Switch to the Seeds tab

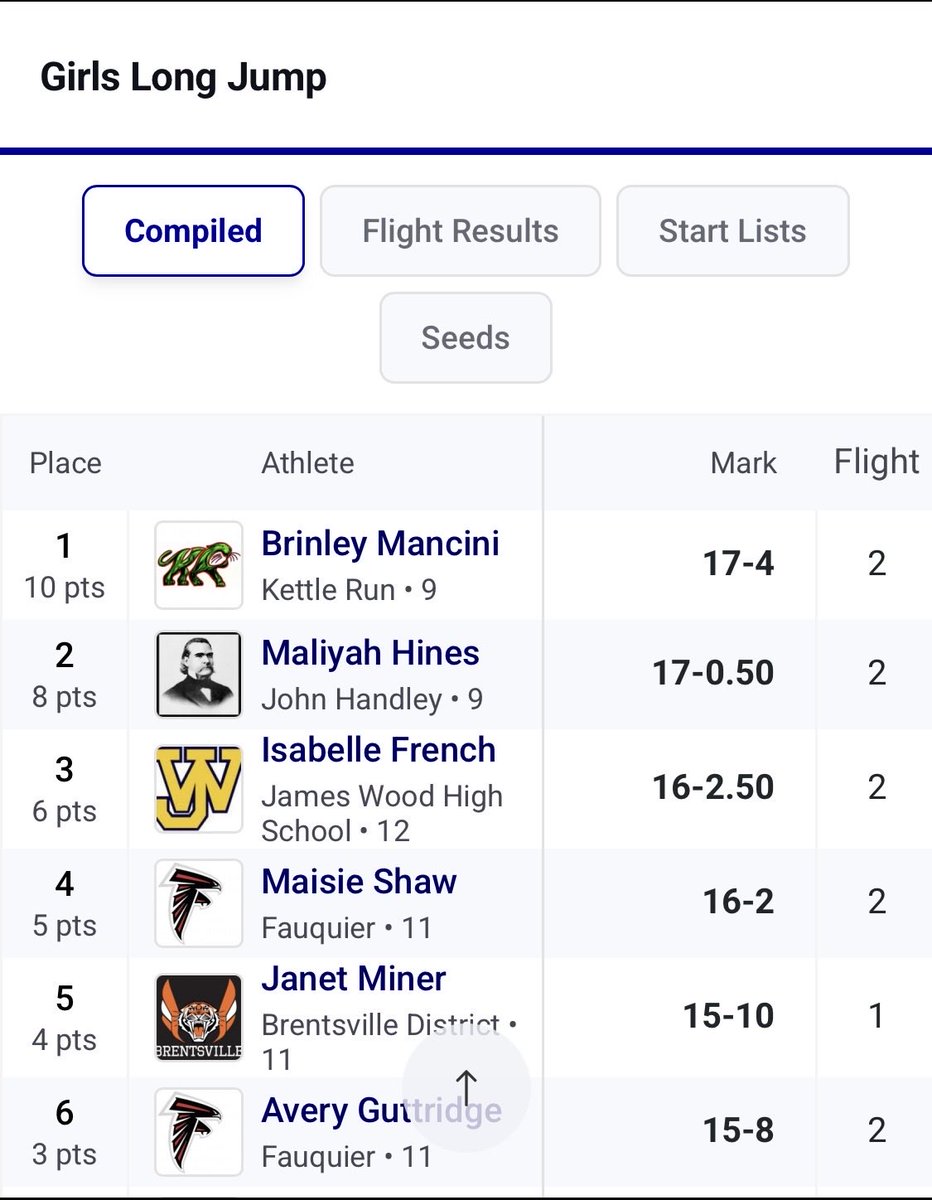(x=466, y=338)
